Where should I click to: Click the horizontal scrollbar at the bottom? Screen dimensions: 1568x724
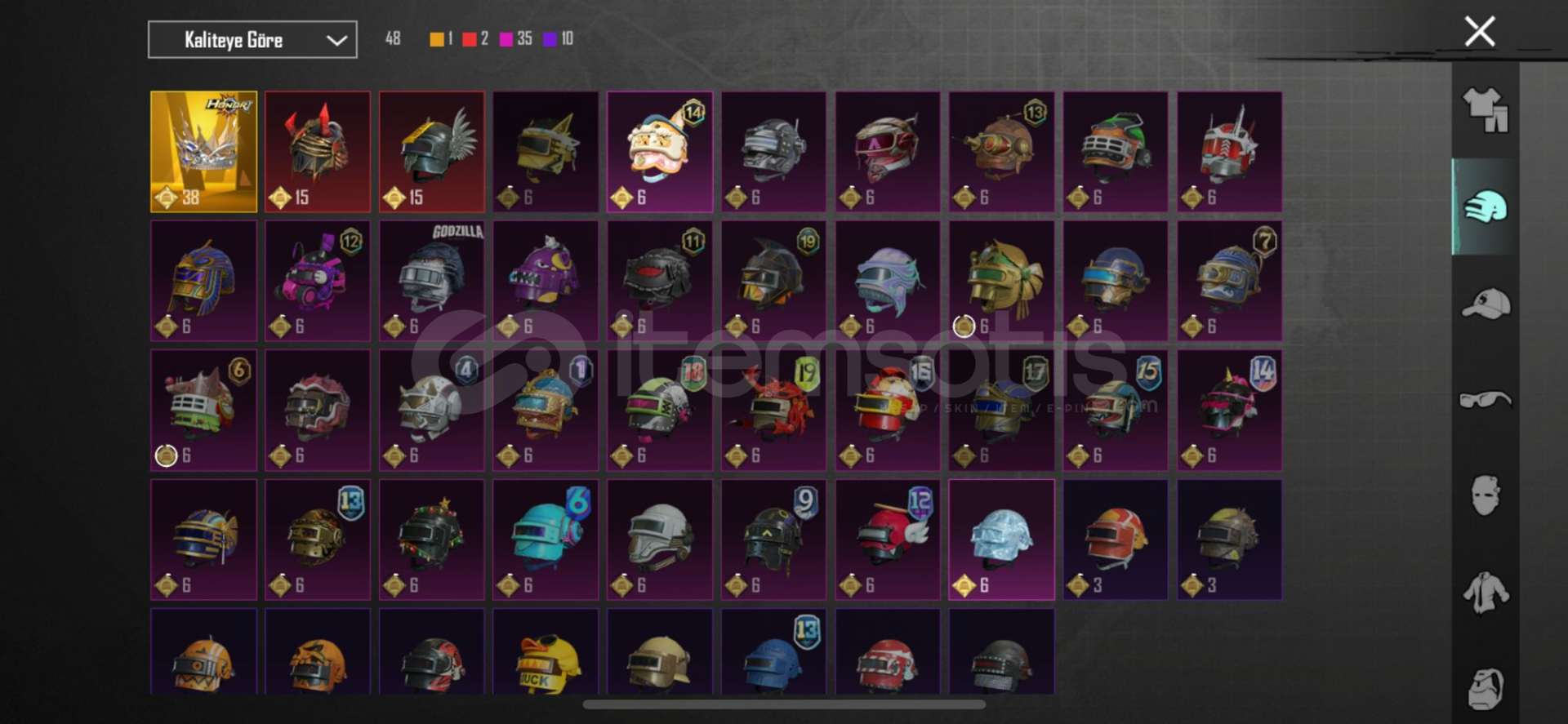[784, 704]
